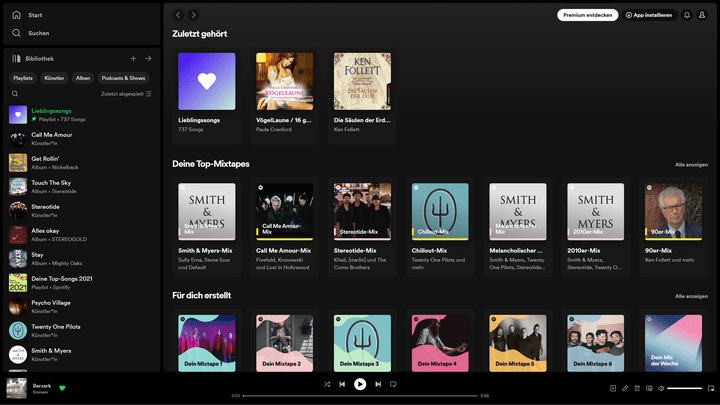Adjust the volume slider
Screen dimensions: 720x405
[x=684, y=387]
